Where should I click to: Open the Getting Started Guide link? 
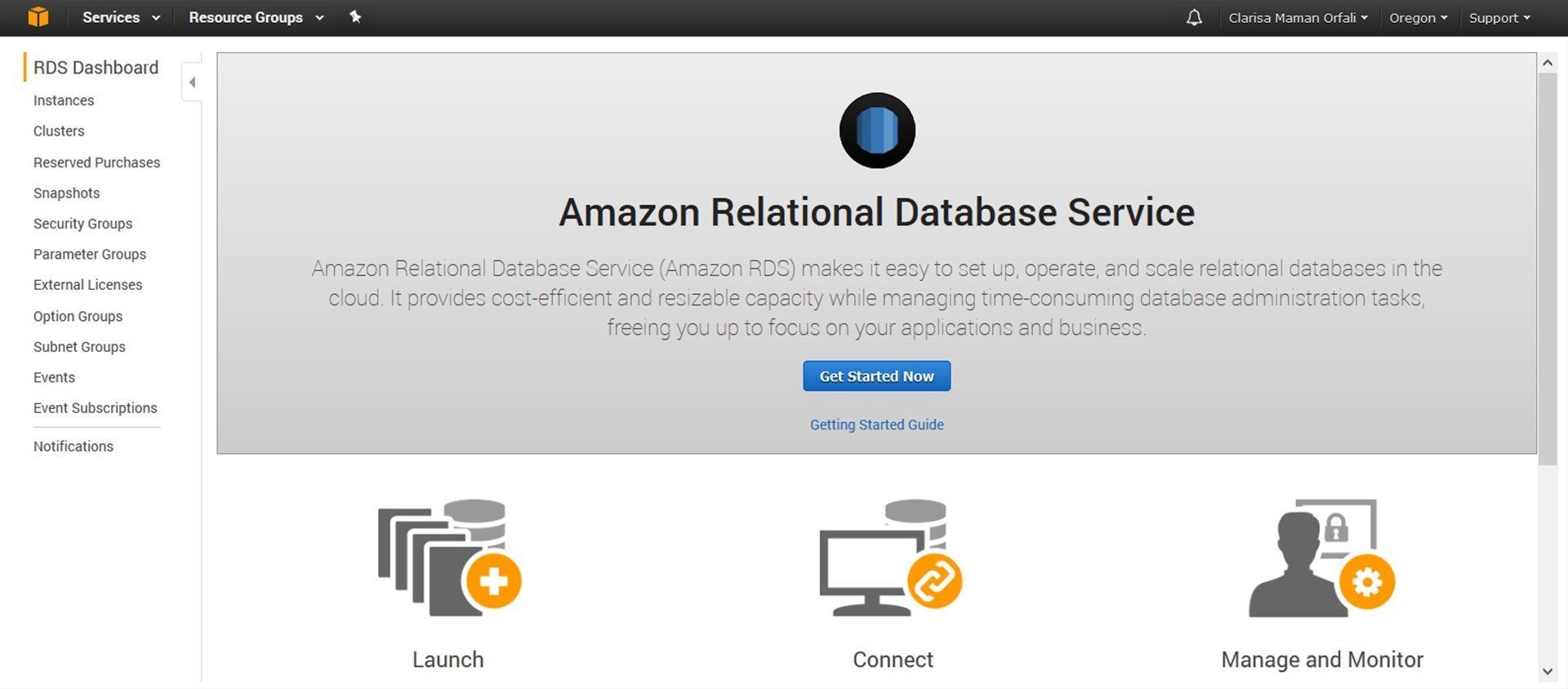pos(877,425)
